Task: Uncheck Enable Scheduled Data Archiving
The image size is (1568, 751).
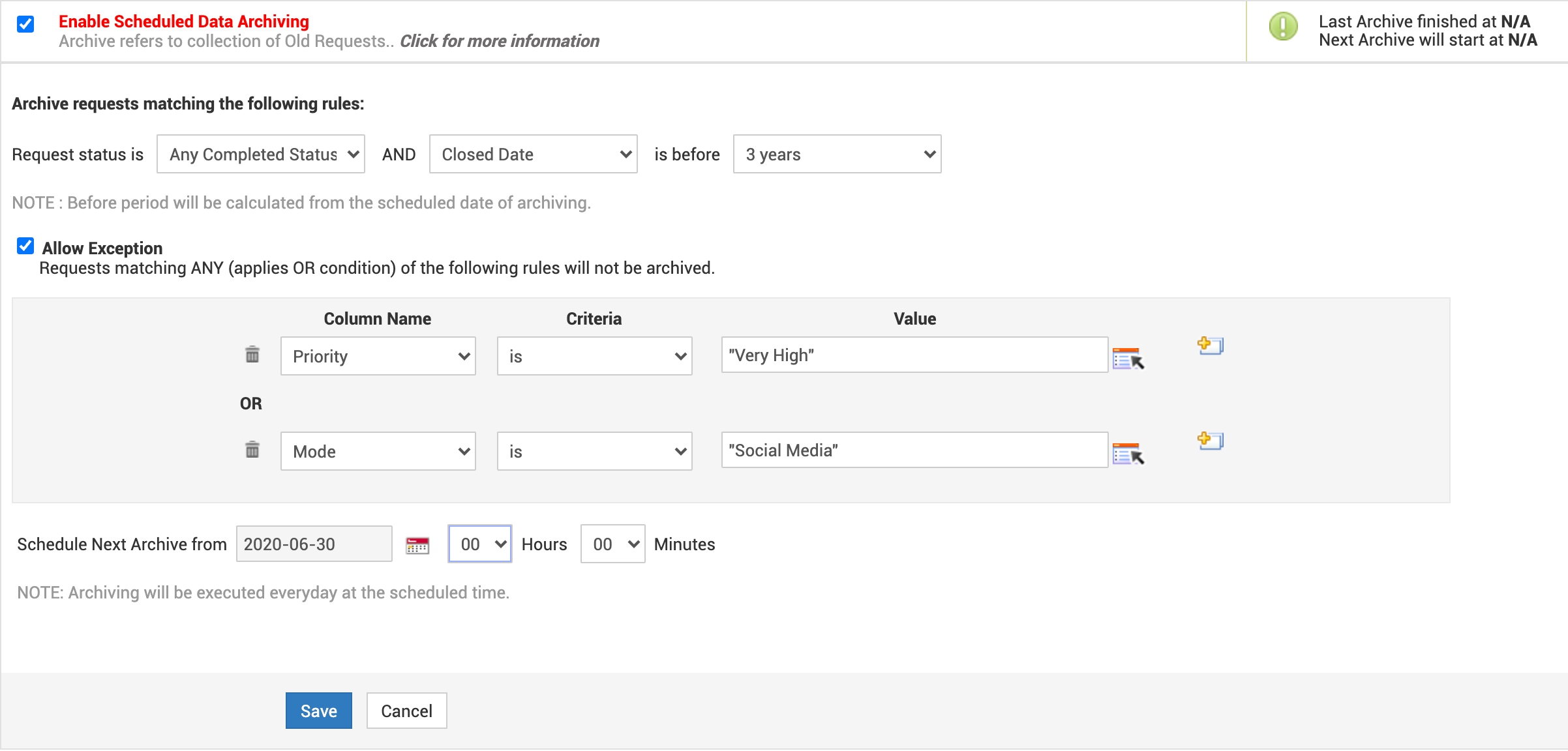Action: [x=25, y=24]
